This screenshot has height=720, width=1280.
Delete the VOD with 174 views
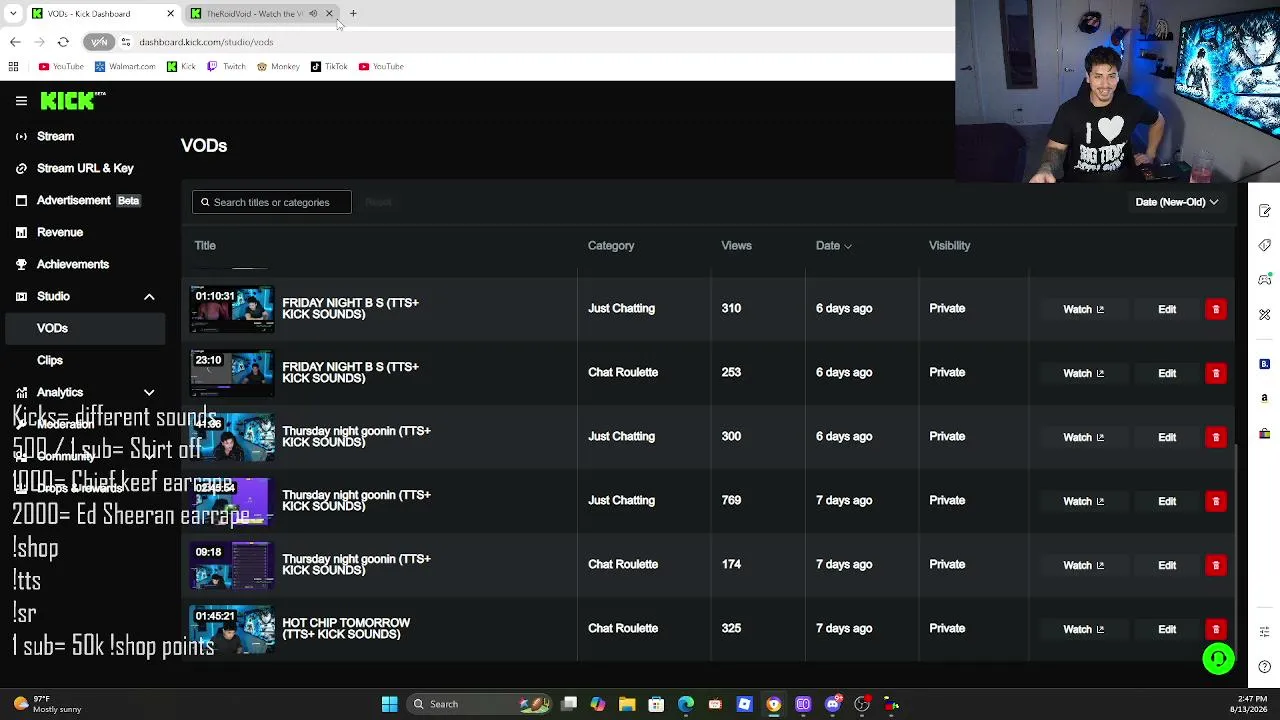[x=1216, y=565]
